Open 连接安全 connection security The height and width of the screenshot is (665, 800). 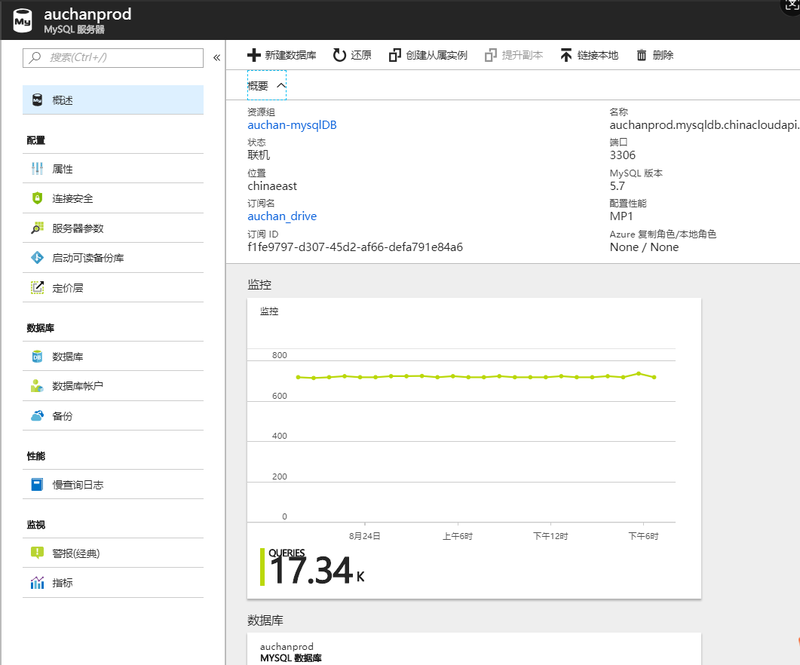[x=113, y=199]
